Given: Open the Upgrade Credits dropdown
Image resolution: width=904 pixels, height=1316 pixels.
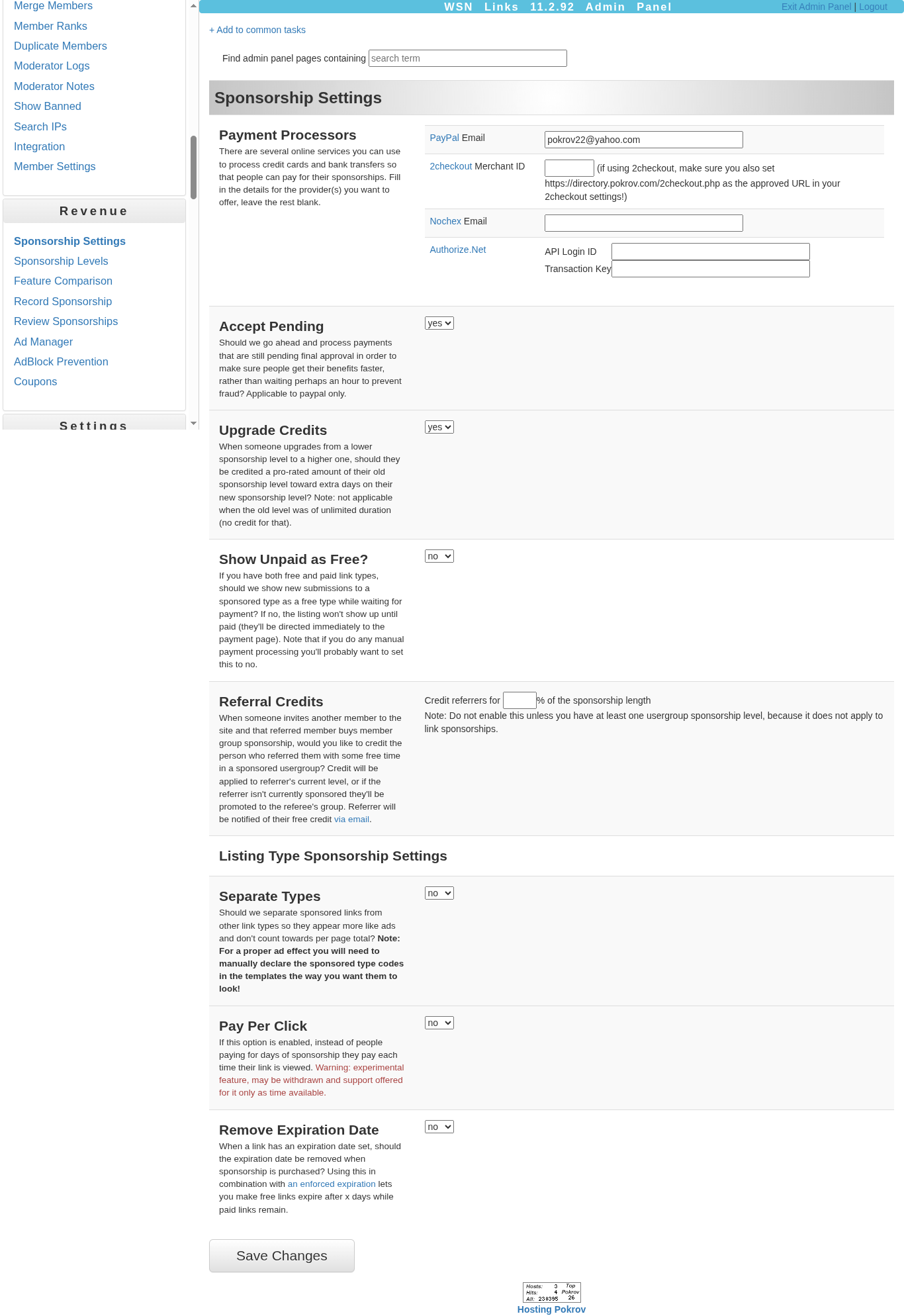Looking at the screenshot, I should 439,427.
